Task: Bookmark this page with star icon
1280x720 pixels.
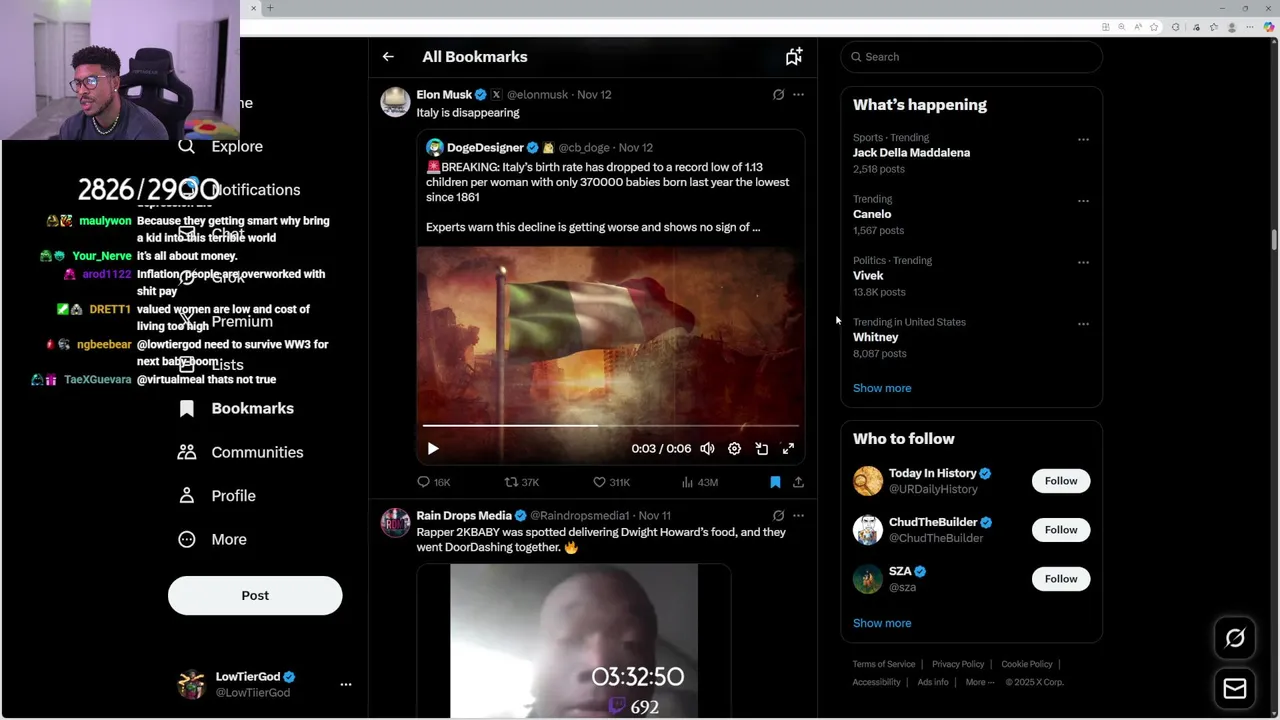Action: tap(1154, 27)
